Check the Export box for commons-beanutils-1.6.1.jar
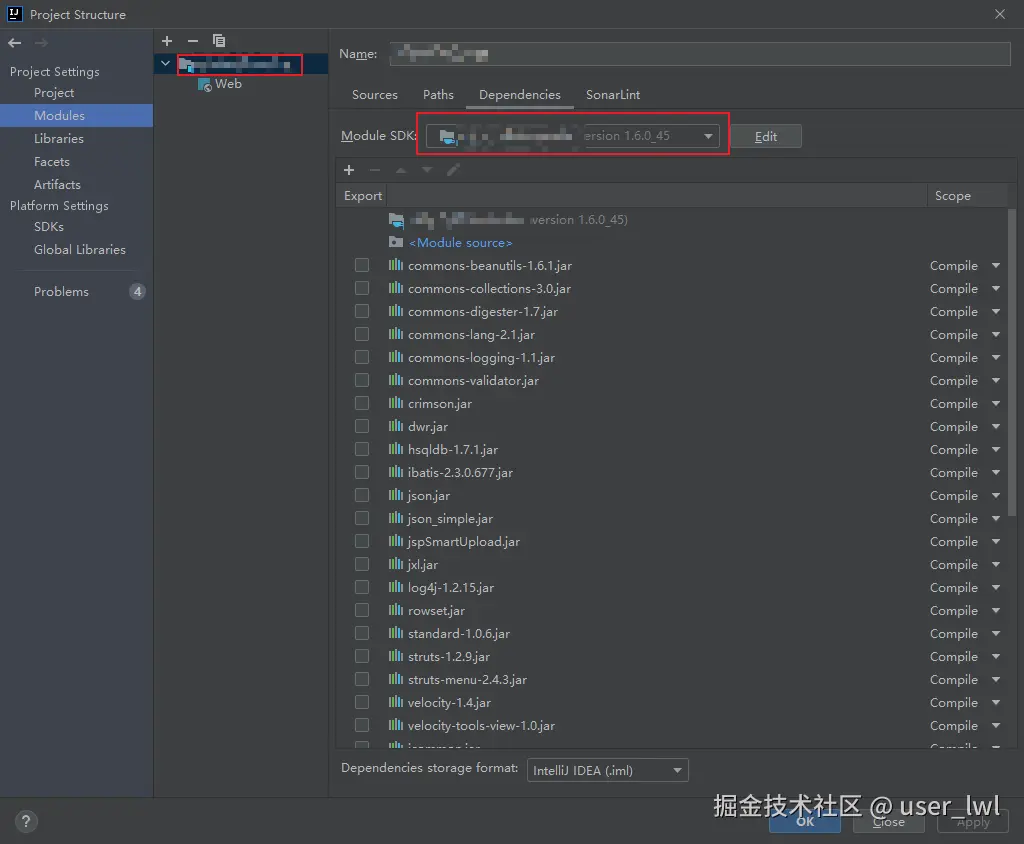The height and width of the screenshot is (844, 1024). click(x=362, y=265)
